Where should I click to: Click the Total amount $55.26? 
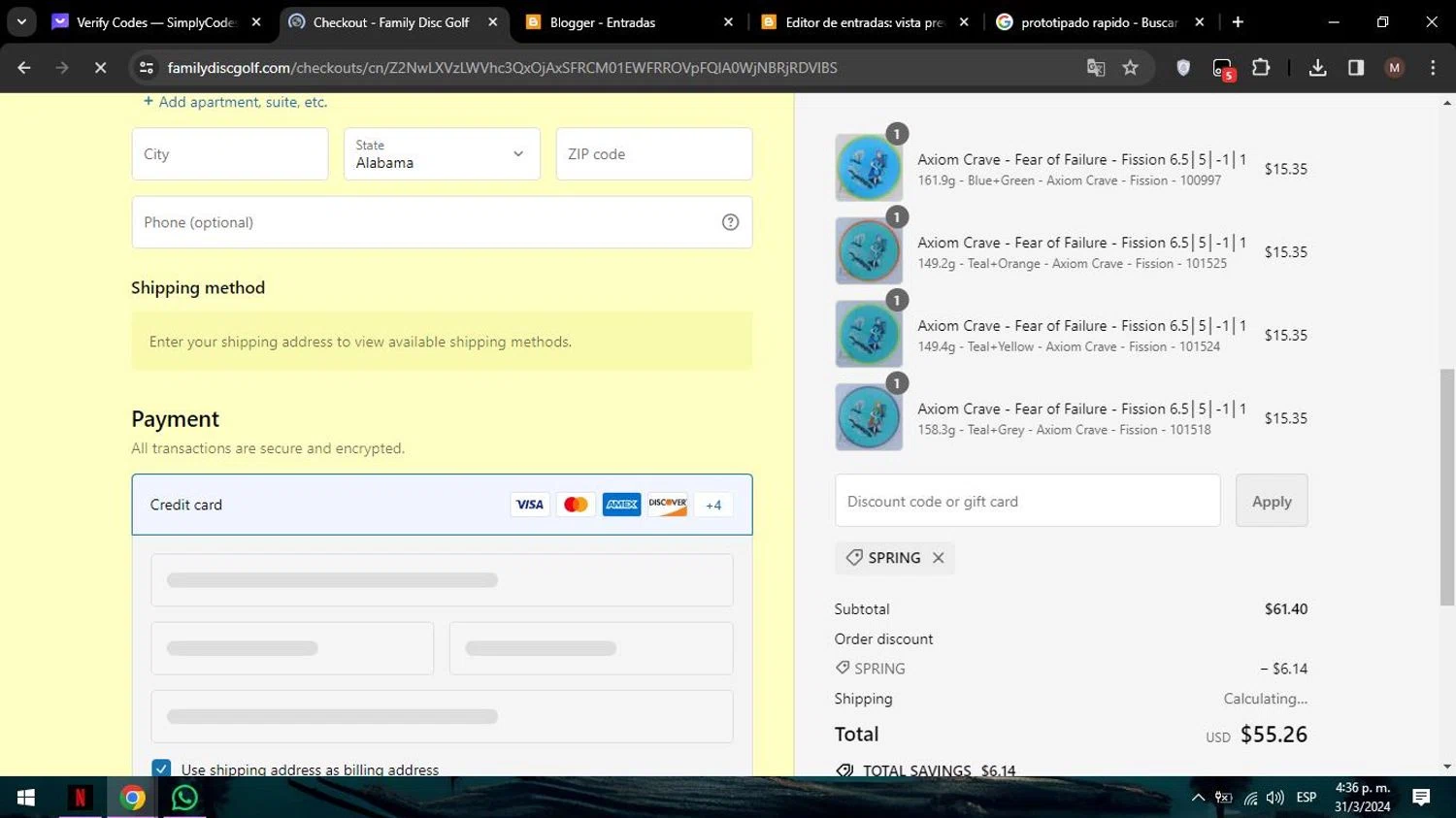[x=1274, y=735]
